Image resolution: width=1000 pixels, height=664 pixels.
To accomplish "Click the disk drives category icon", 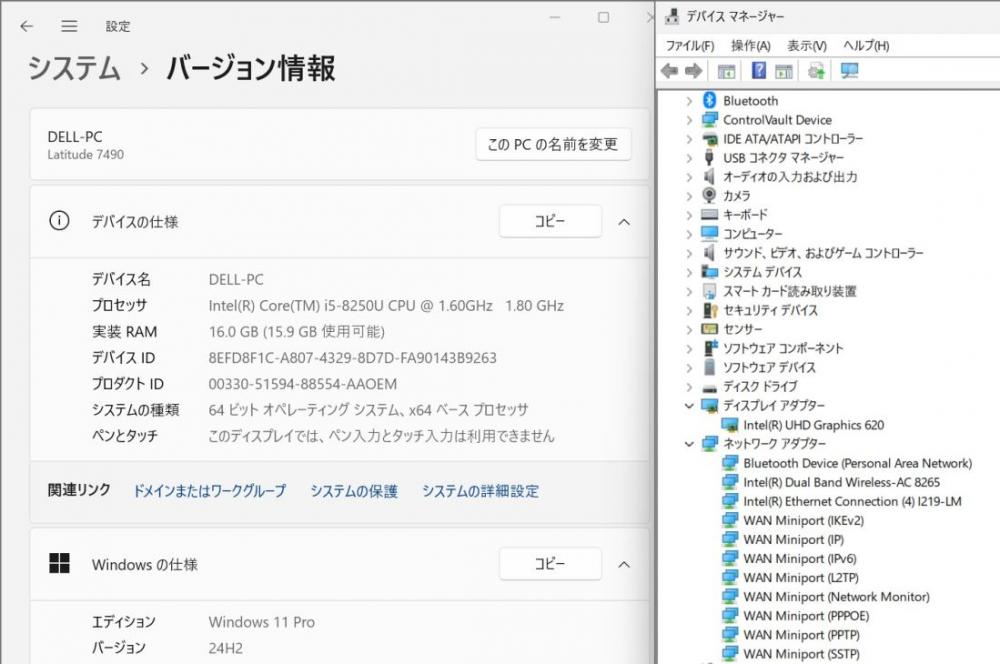I will pyautogui.click(x=709, y=387).
